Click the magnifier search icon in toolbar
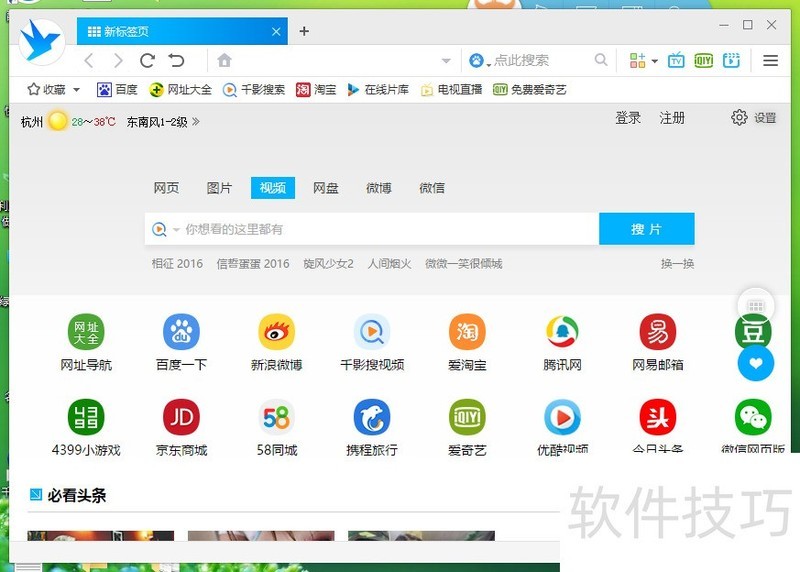Screen dimensions: 800x572 click(x=601, y=60)
